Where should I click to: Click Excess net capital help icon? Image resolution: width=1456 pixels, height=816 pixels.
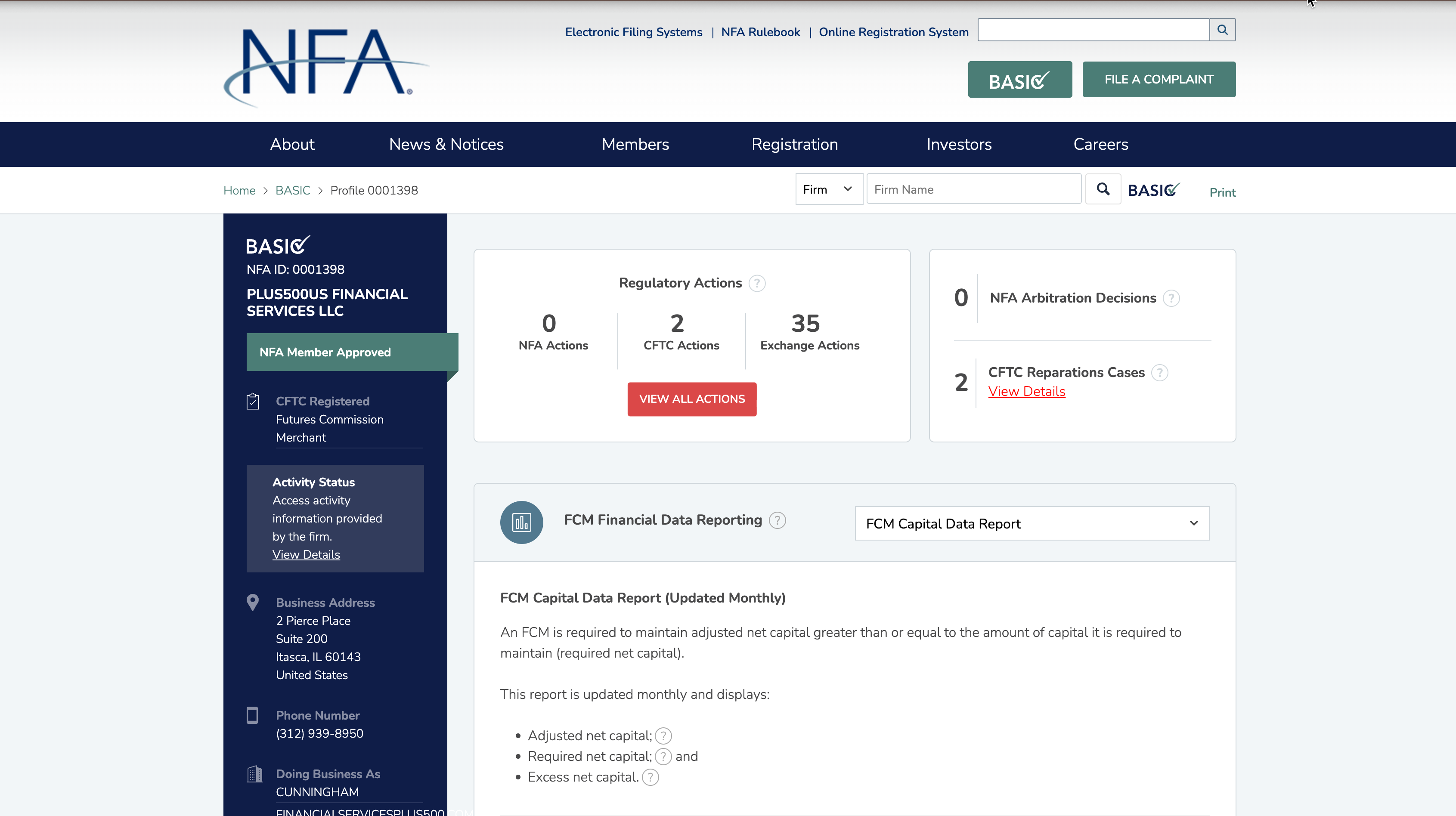(650, 777)
